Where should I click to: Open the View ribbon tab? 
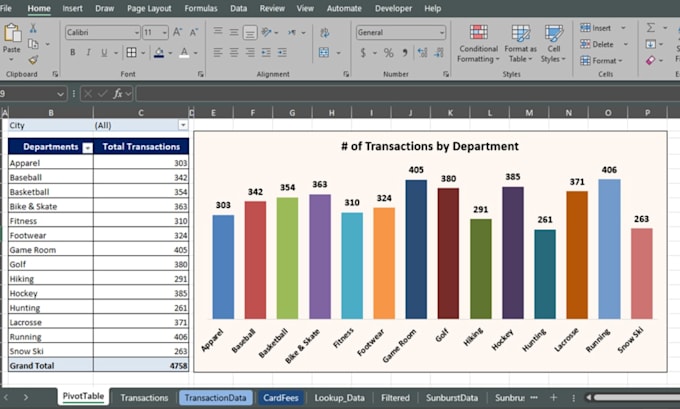(x=305, y=8)
